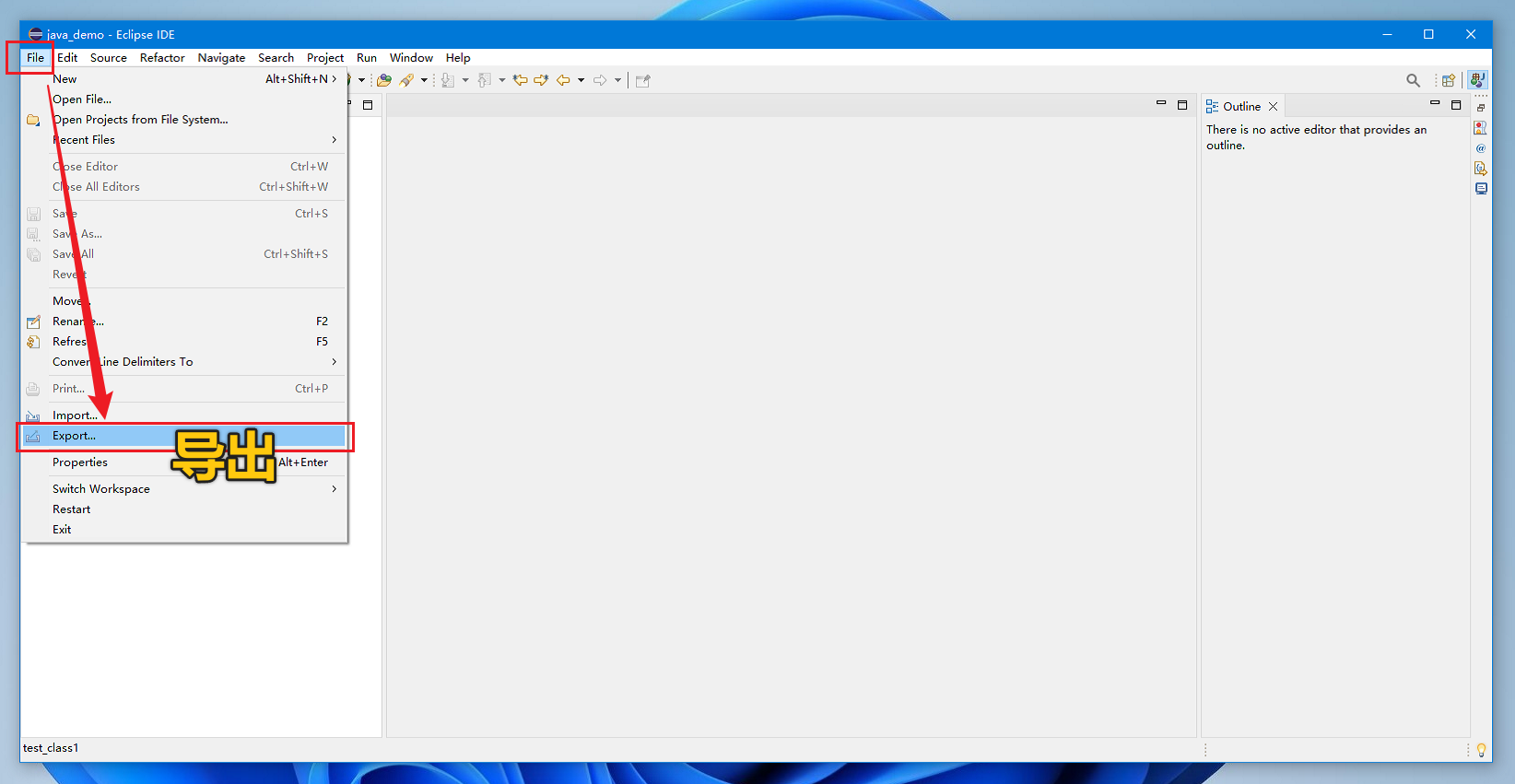The width and height of the screenshot is (1515, 784).
Task: Choose Open Projects from File System...
Action: pos(185,120)
